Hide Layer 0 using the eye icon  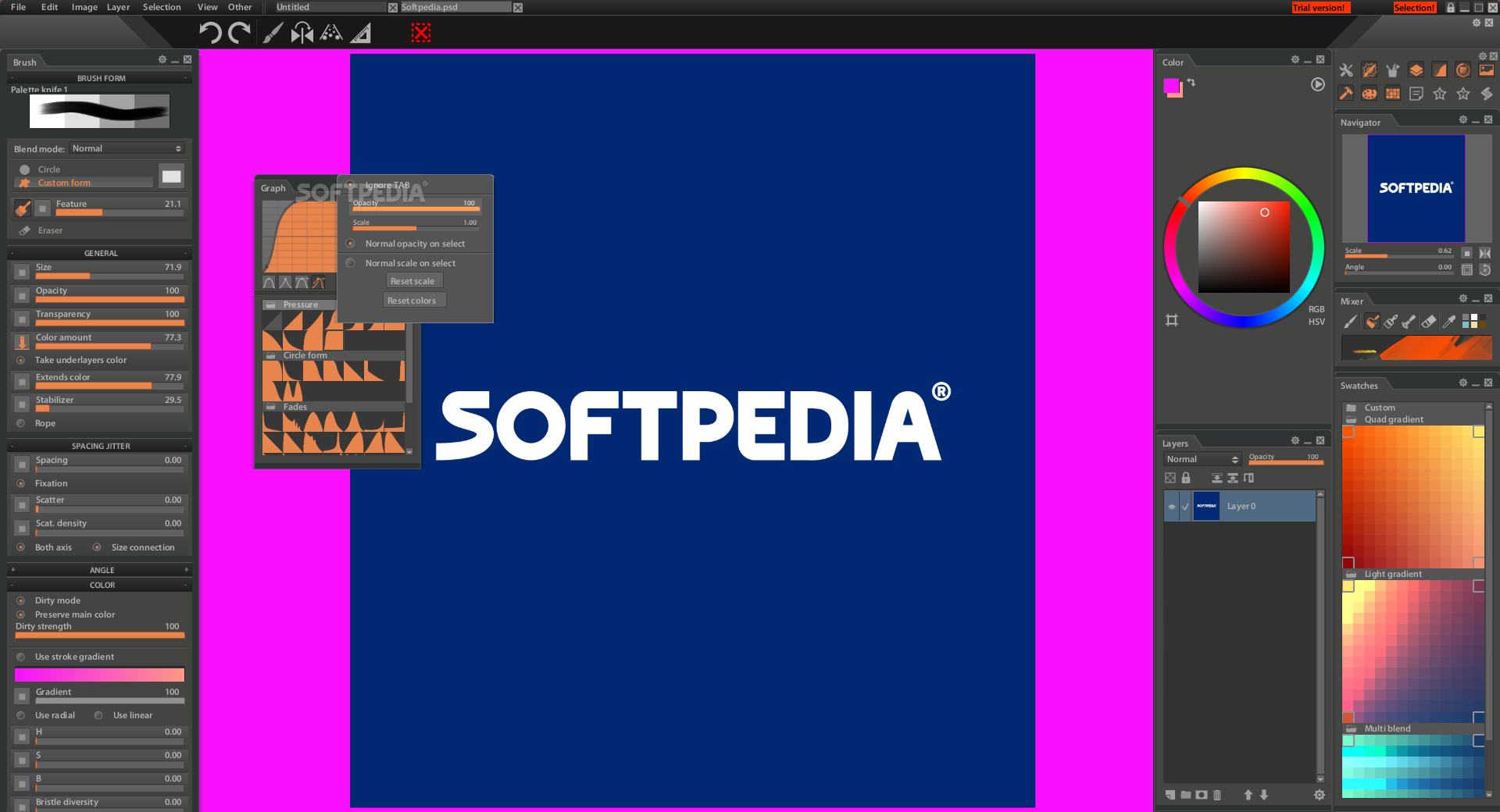[1172, 507]
